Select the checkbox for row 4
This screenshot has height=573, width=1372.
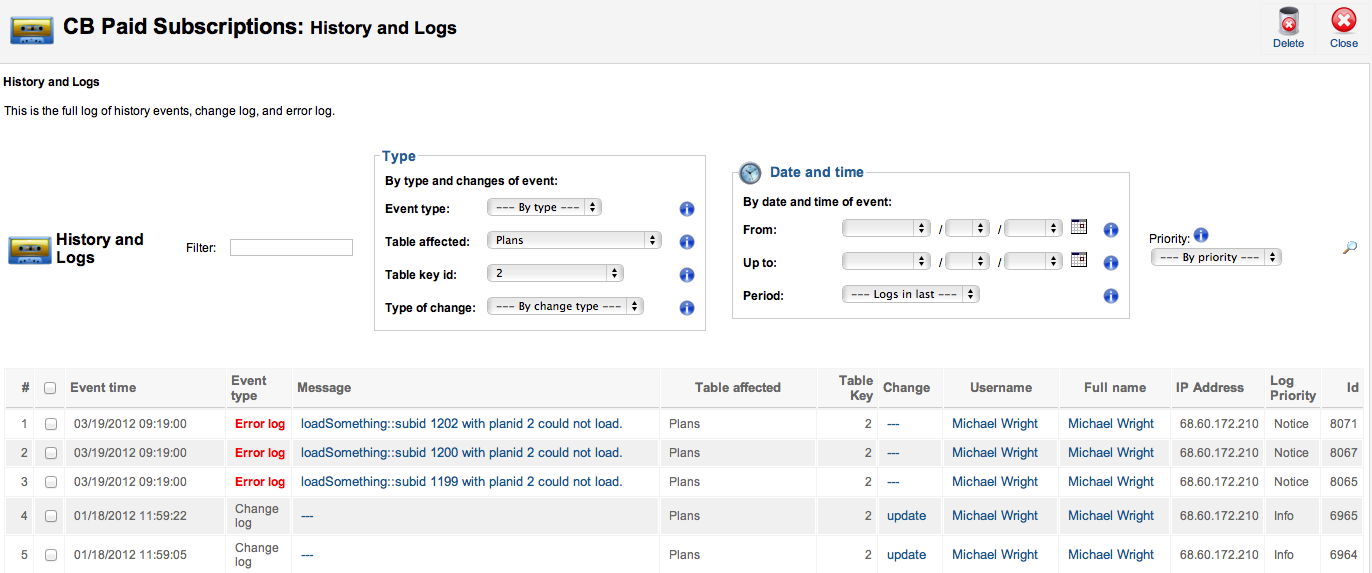pyautogui.click(x=51, y=516)
